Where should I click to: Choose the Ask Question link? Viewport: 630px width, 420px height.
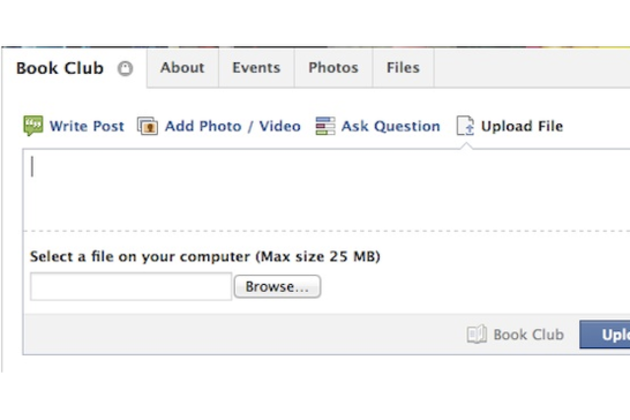(x=390, y=127)
